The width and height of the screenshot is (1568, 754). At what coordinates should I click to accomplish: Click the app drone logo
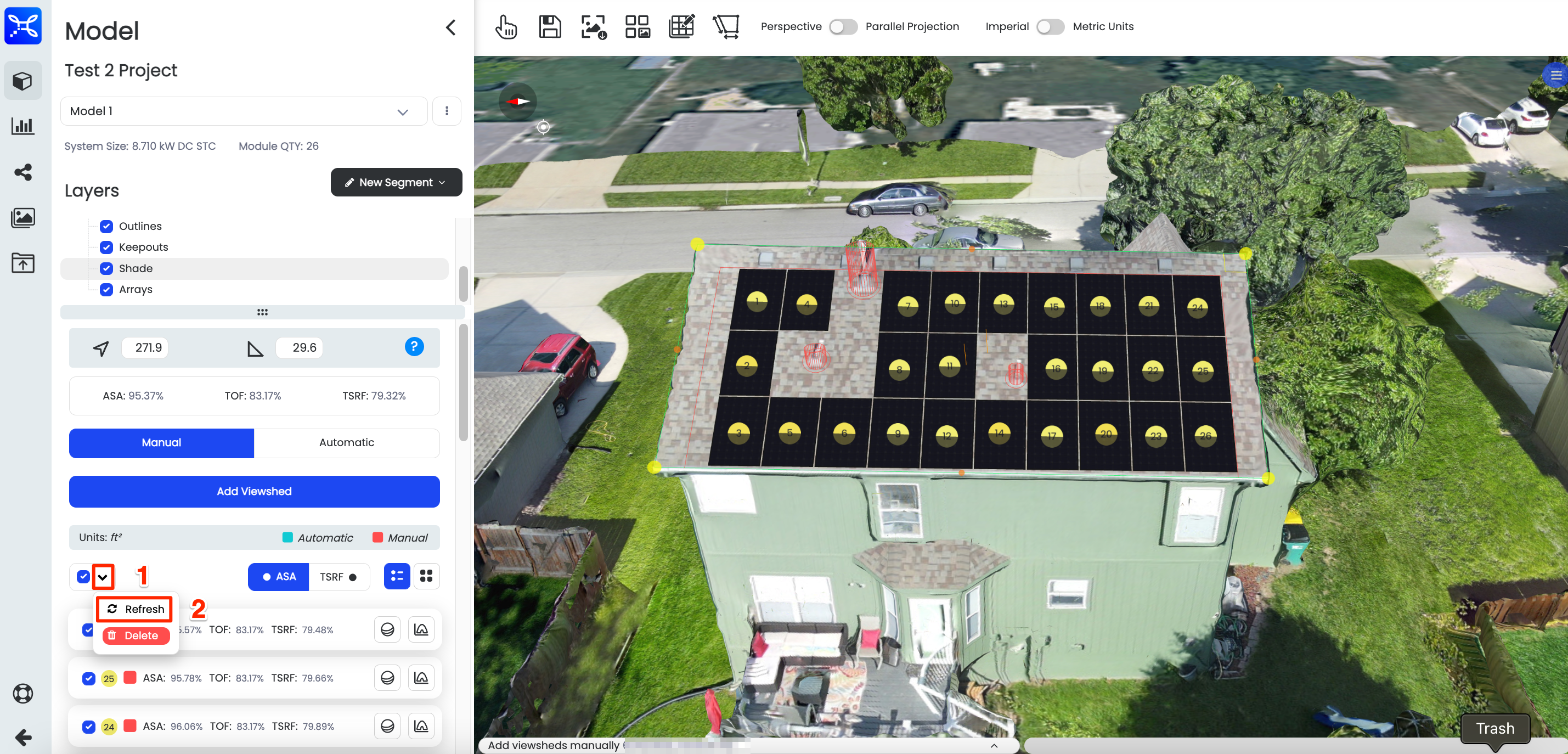pyautogui.click(x=22, y=26)
